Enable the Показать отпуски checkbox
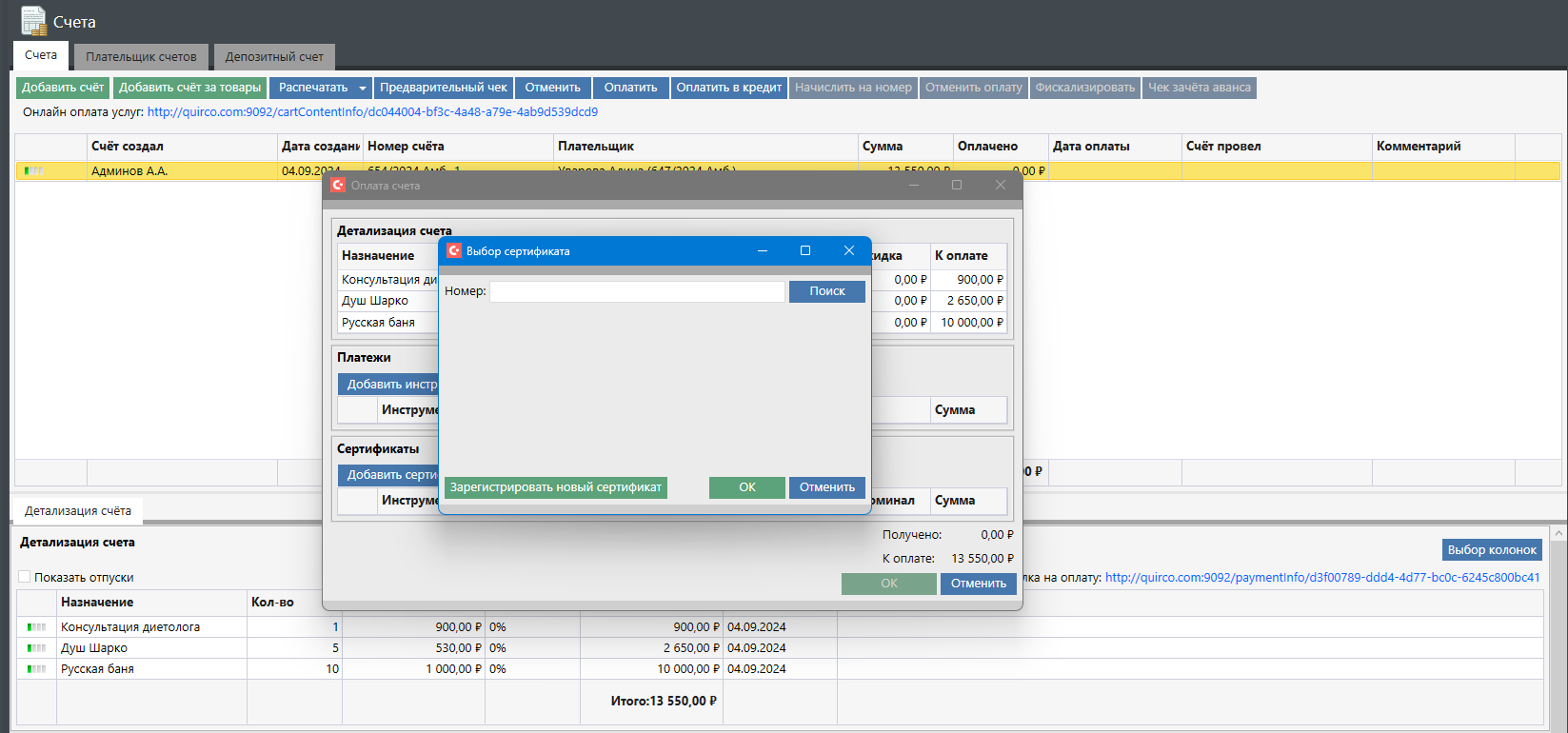The height and width of the screenshot is (733, 1568). tap(25, 577)
